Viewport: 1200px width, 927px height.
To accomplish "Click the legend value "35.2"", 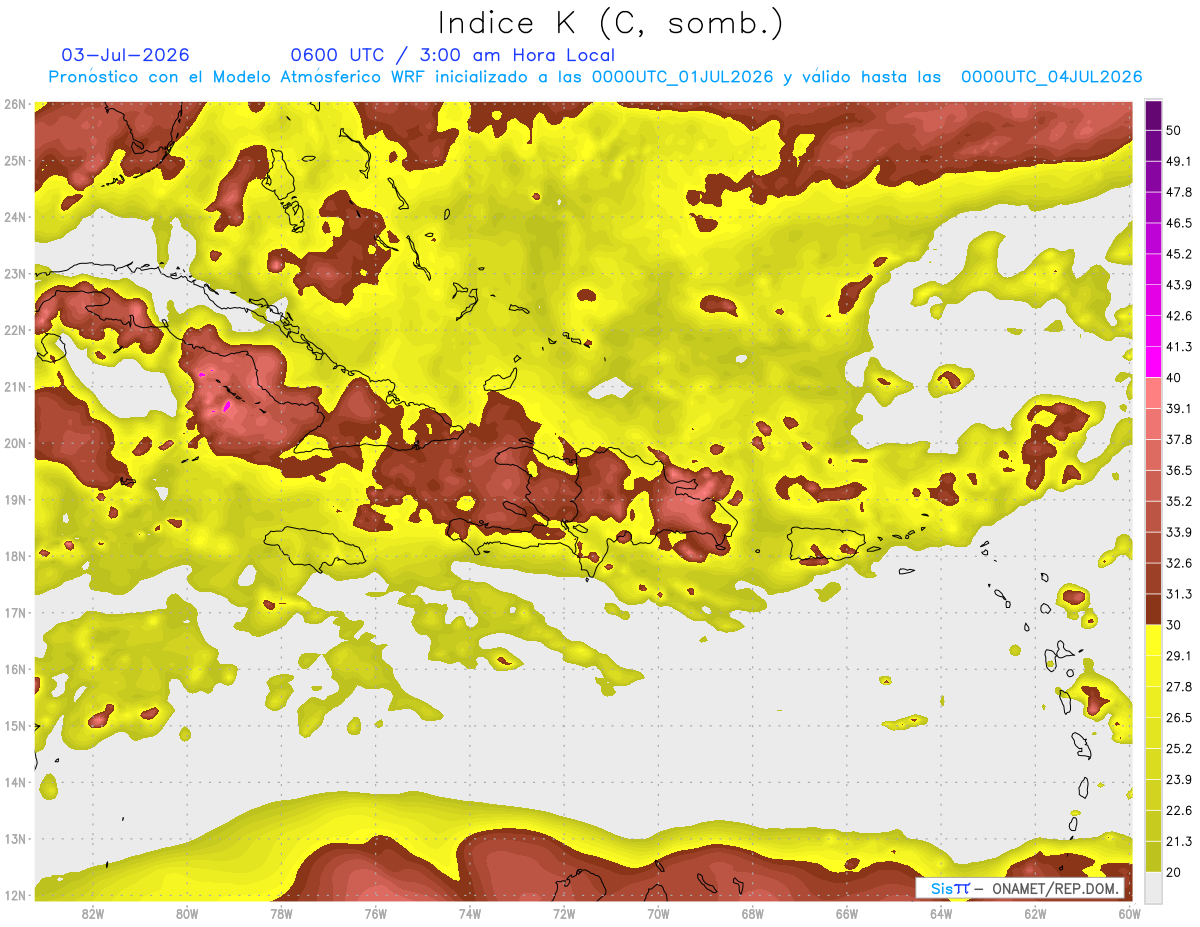I will [x=1179, y=501].
